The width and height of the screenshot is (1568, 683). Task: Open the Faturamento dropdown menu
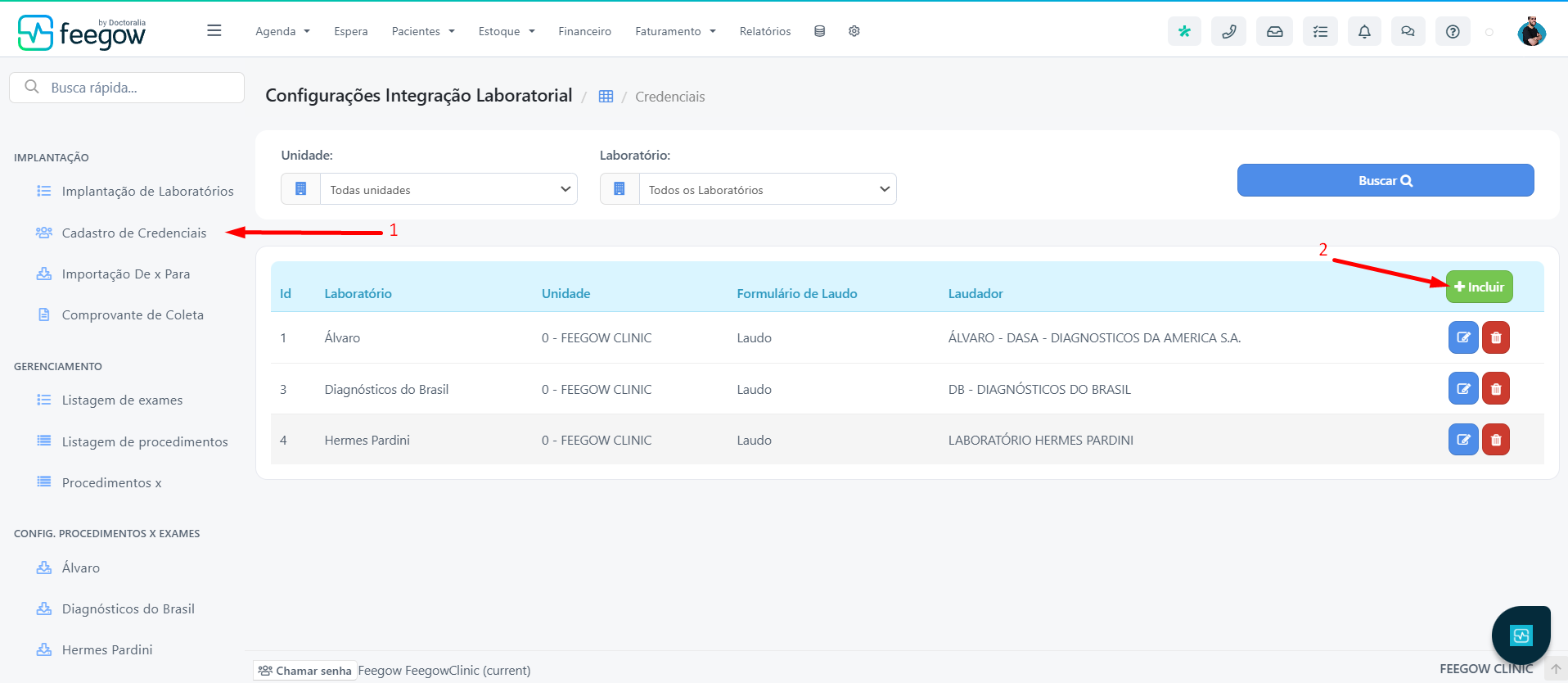click(675, 31)
